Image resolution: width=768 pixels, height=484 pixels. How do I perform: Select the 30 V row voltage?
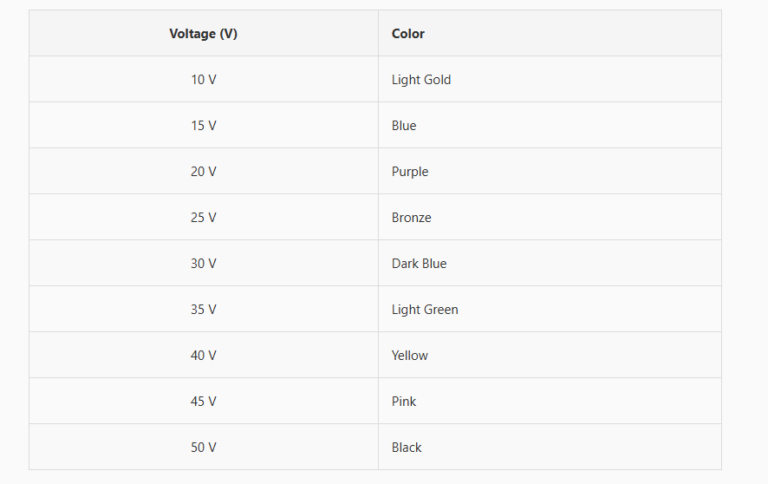click(x=203, y=264)
